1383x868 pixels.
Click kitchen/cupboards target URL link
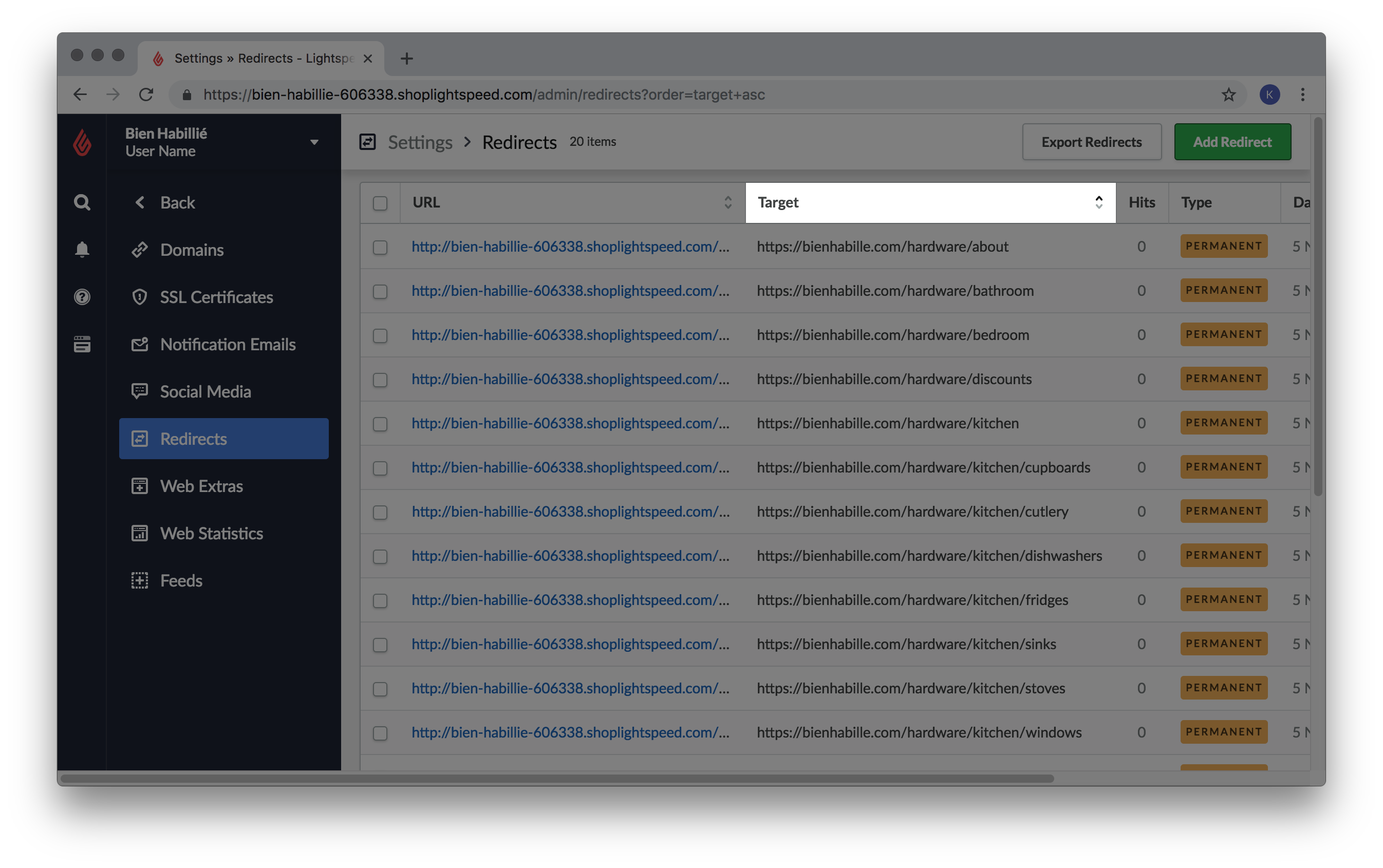click(922, 467)
